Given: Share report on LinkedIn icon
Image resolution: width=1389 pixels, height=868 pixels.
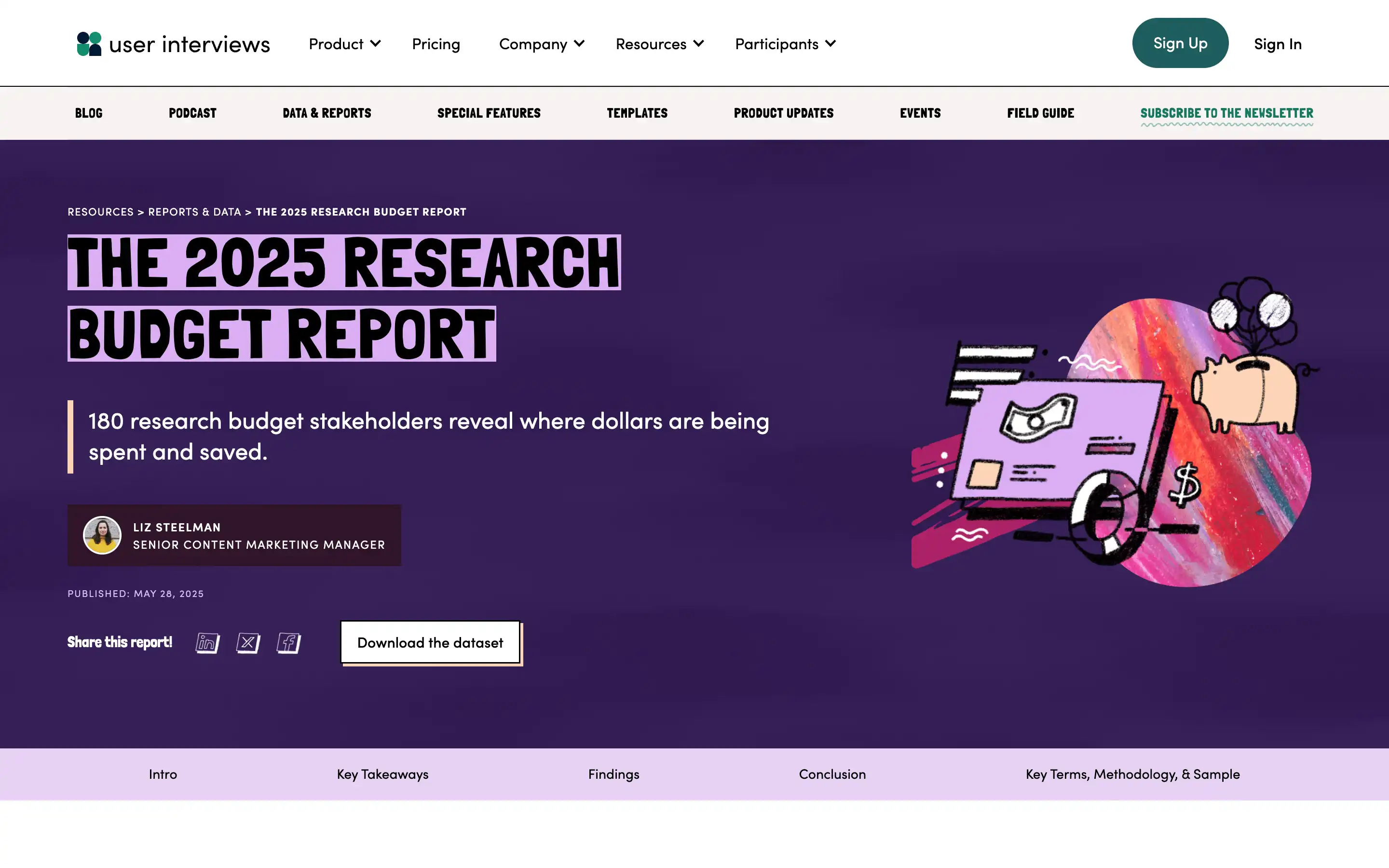Looking at the screenshot, I should pos(207,642).
